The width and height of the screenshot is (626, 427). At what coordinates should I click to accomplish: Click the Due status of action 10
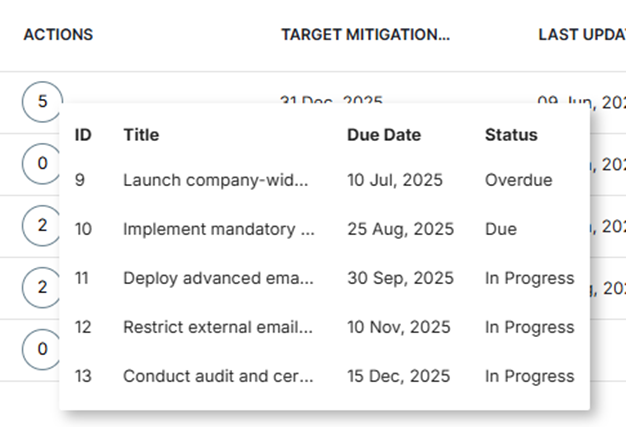[501, 229]
